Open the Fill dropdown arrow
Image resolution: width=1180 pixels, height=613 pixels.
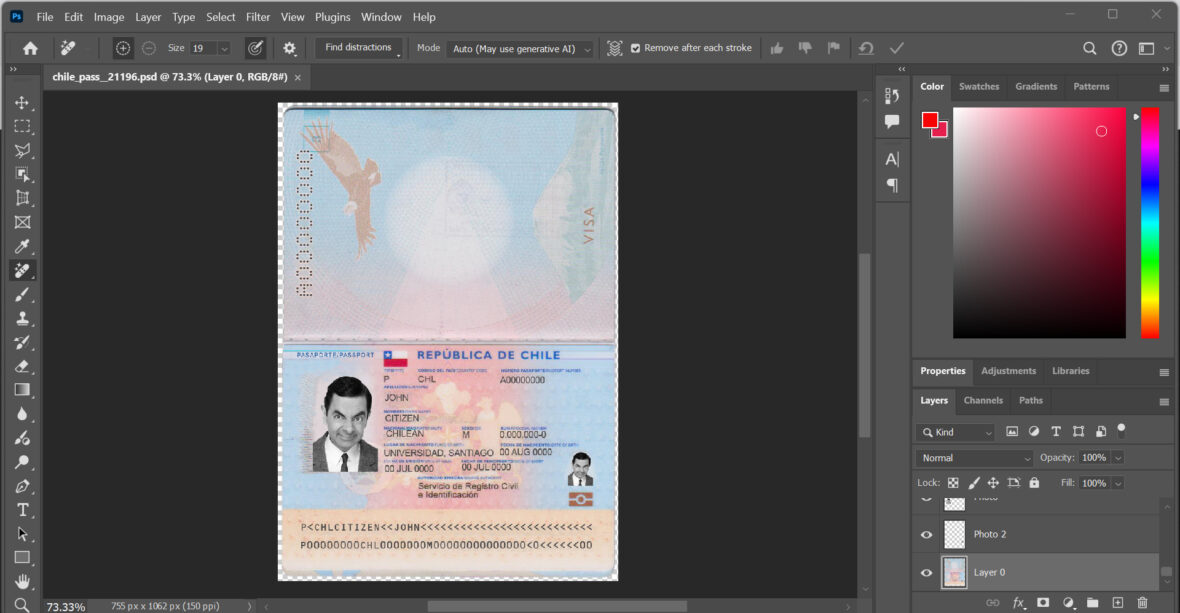click(1118, 483)
